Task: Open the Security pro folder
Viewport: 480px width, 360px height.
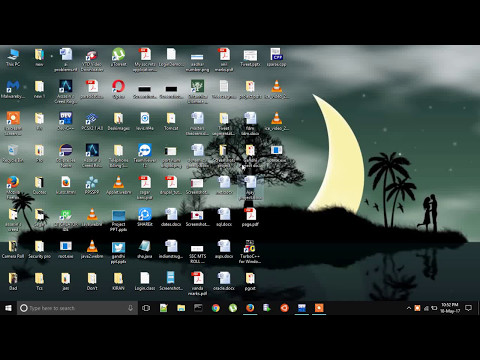Action: 39,249
